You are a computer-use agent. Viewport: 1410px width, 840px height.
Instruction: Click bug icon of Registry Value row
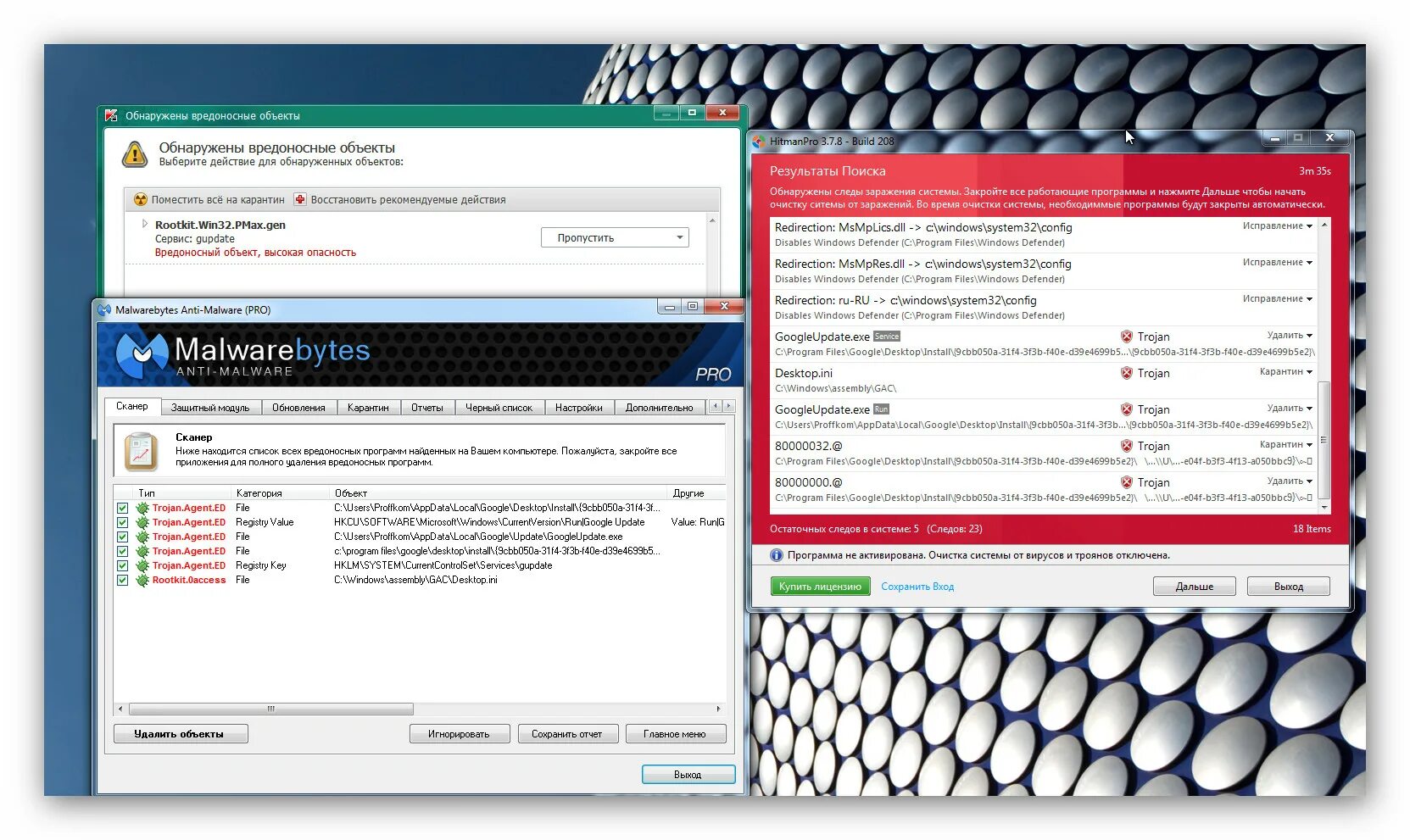(x=142, y=523)
